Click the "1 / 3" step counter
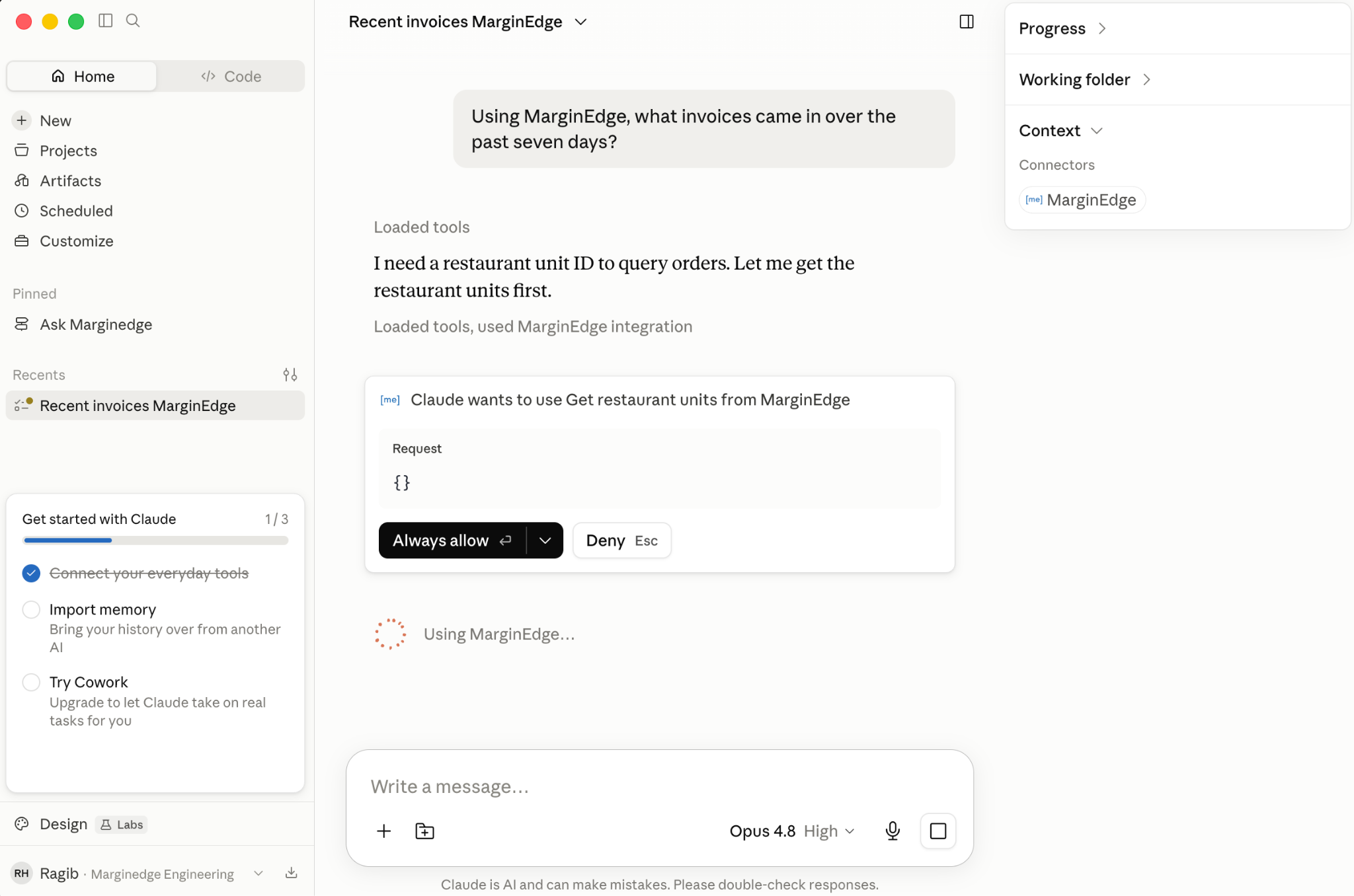 (x=276, y=519)
